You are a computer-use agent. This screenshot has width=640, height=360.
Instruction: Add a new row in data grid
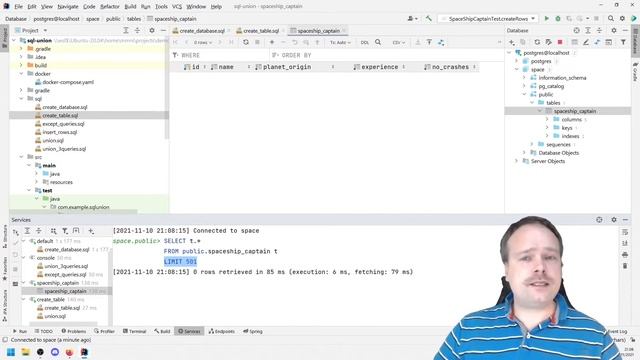pyautogui.click(x=272, y=42)
